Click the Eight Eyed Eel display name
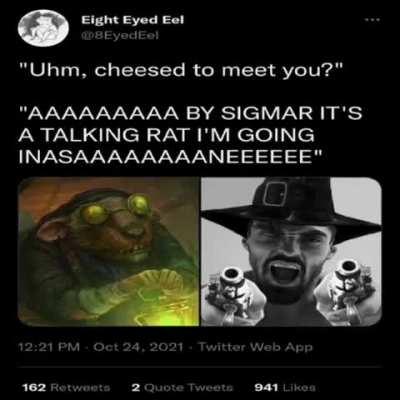 pyautogui.click(x=132, y=20)
